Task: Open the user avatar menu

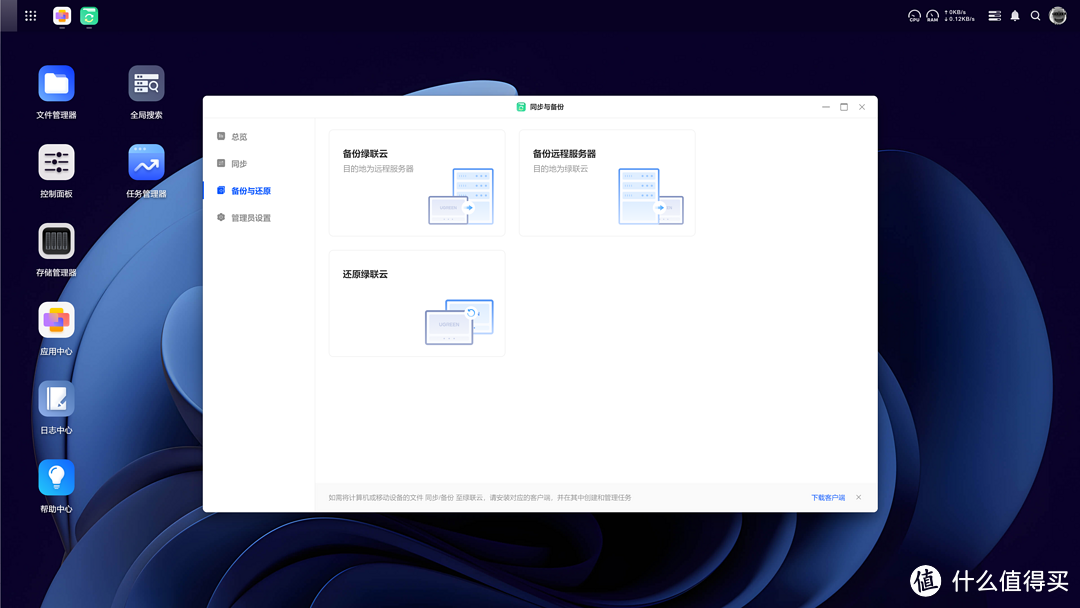Action: (1058, 16)
